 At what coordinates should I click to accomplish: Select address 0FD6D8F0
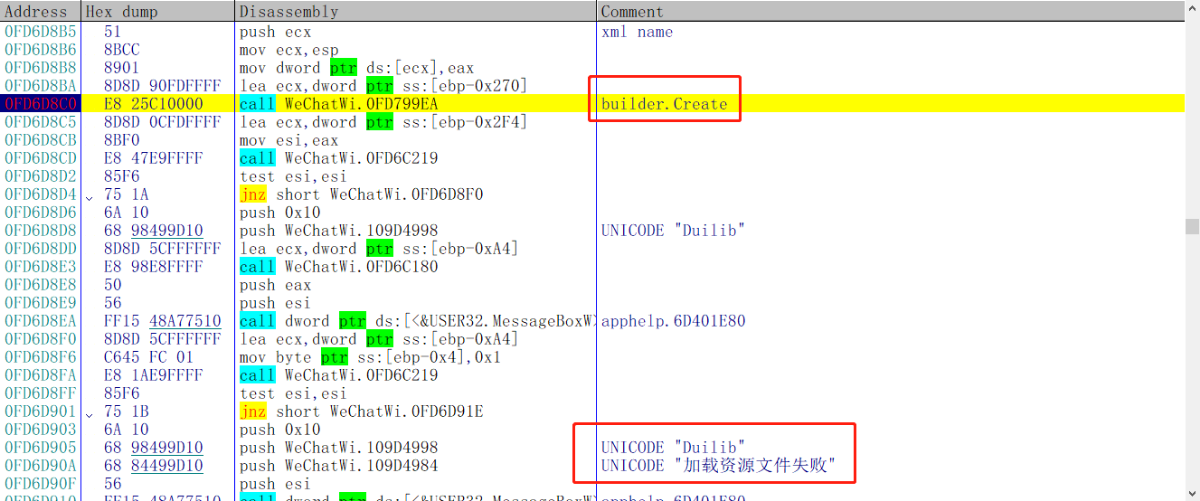pos(41,340)
